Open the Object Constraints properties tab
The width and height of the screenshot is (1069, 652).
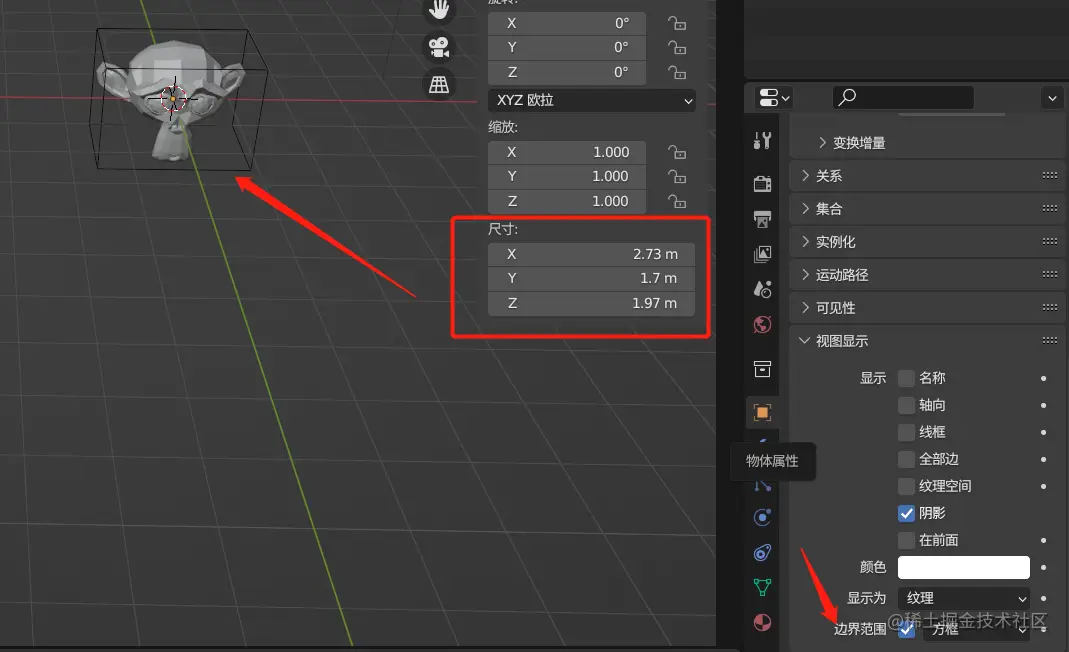(x=762, y=552)
